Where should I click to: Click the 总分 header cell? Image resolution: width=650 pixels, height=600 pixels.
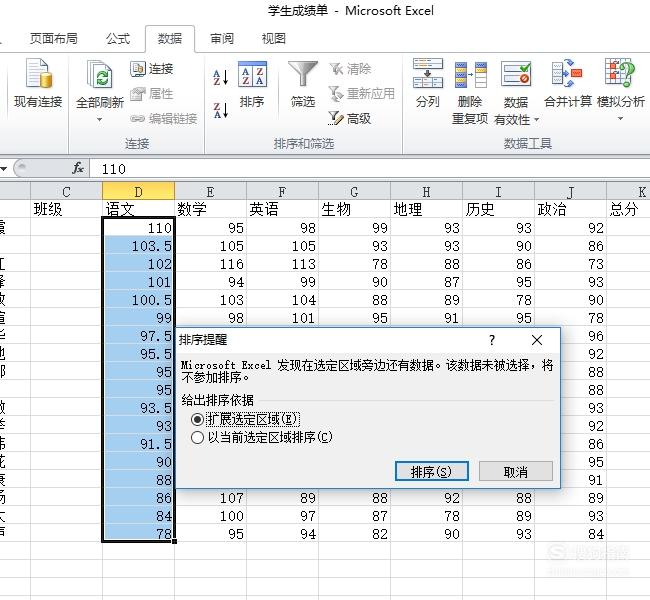pos(628,209)
